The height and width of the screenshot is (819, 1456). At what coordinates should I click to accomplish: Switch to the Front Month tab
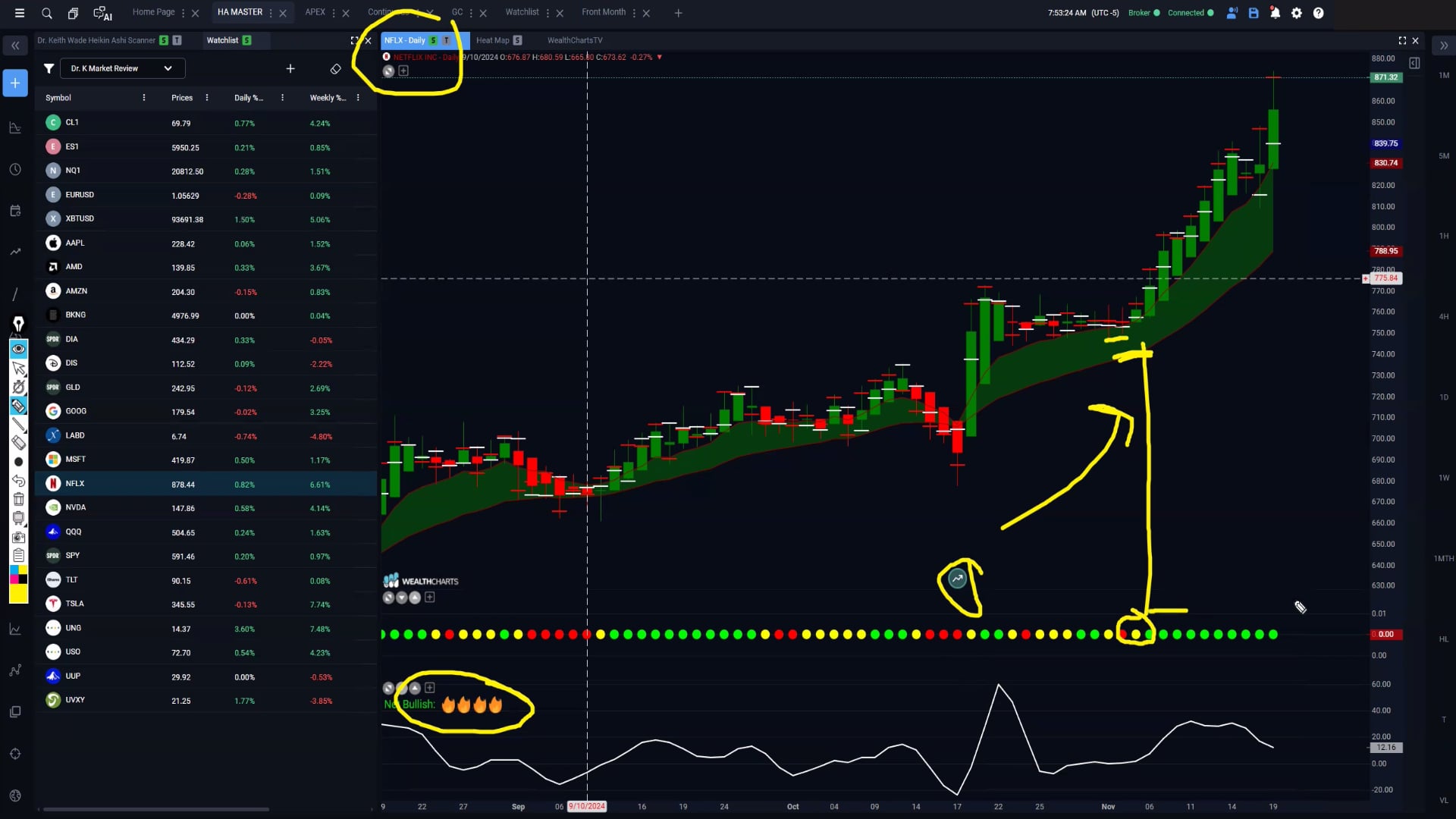tap(604, 12)
